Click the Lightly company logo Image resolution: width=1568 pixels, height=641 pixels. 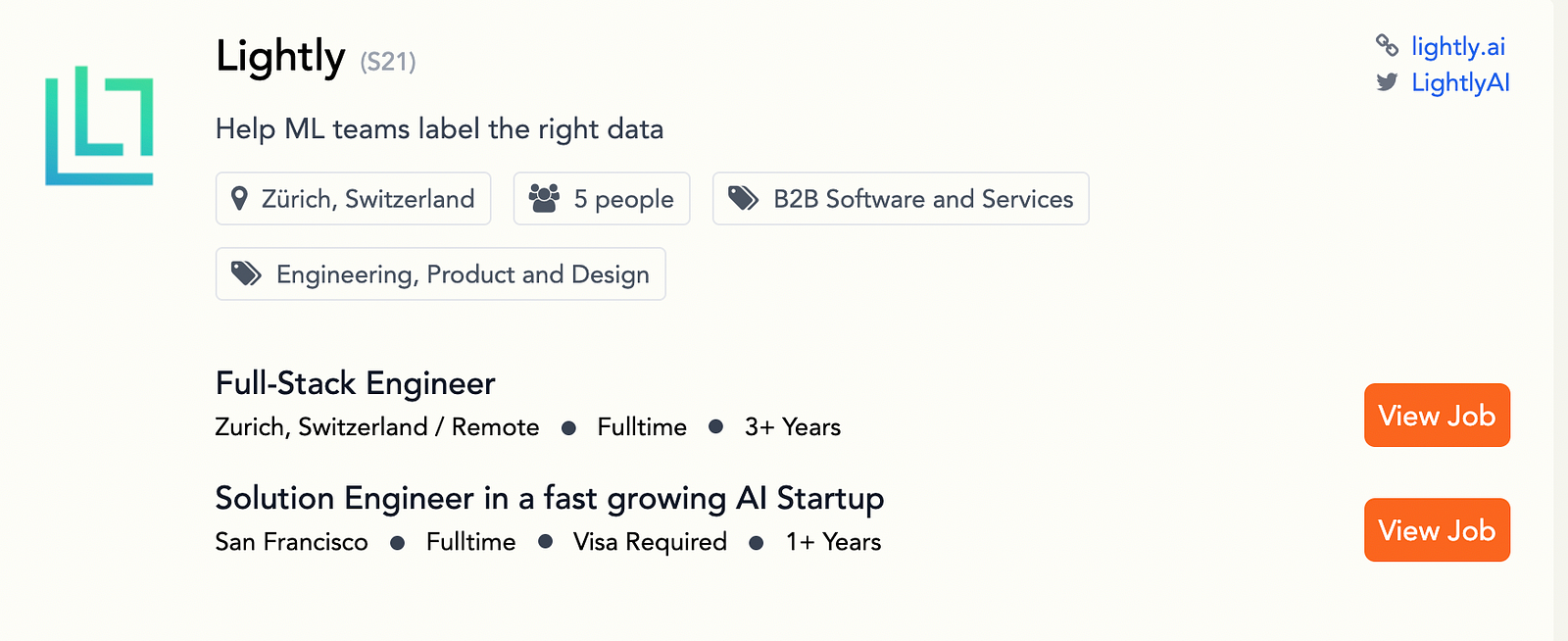(x=99, y=125)
